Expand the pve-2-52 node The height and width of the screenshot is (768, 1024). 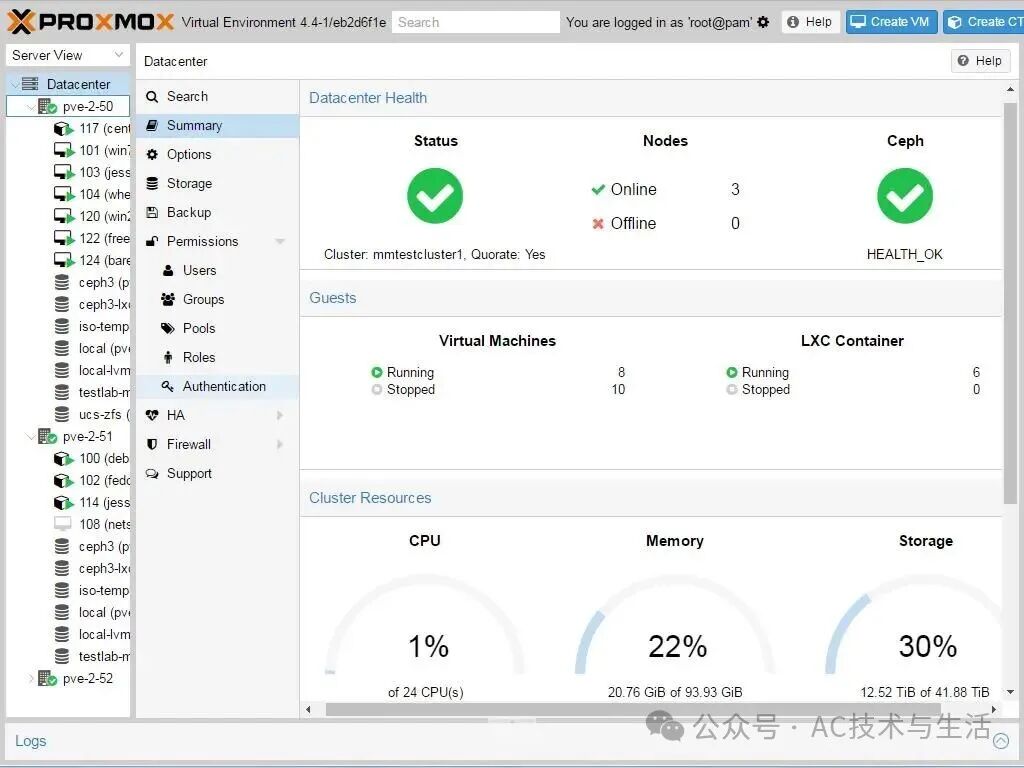tap(30, 679)
